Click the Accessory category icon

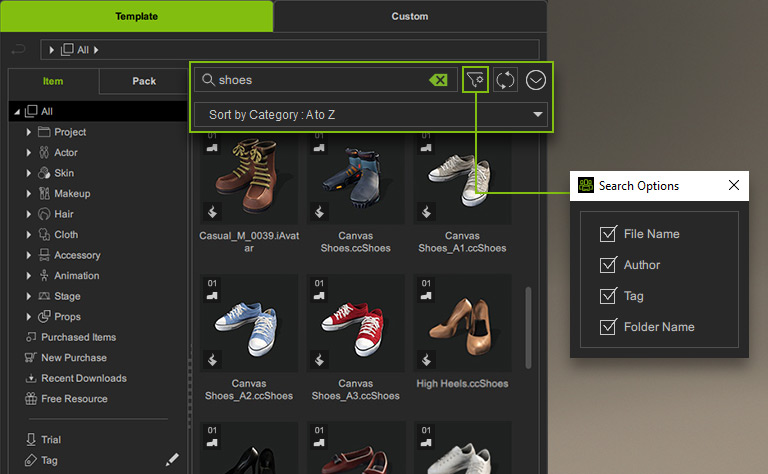[x=44, y=255]
